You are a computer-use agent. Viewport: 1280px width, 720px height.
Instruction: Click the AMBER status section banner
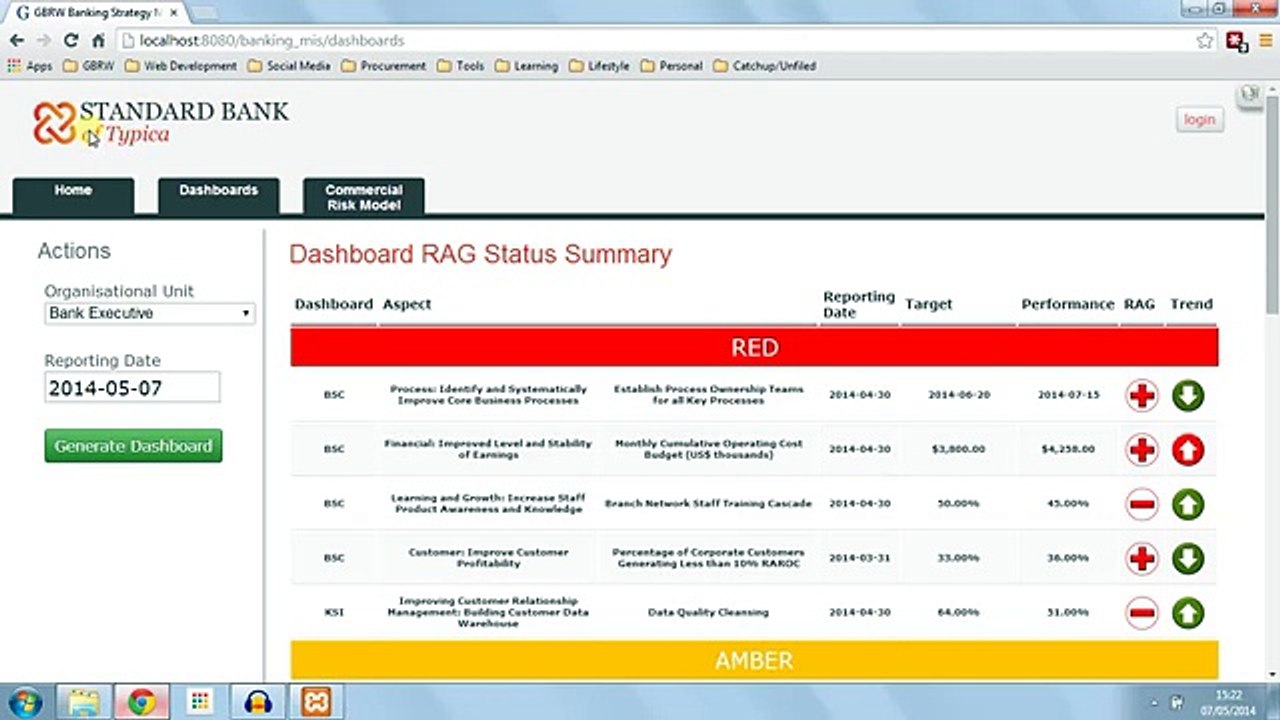tap(754, 661)
